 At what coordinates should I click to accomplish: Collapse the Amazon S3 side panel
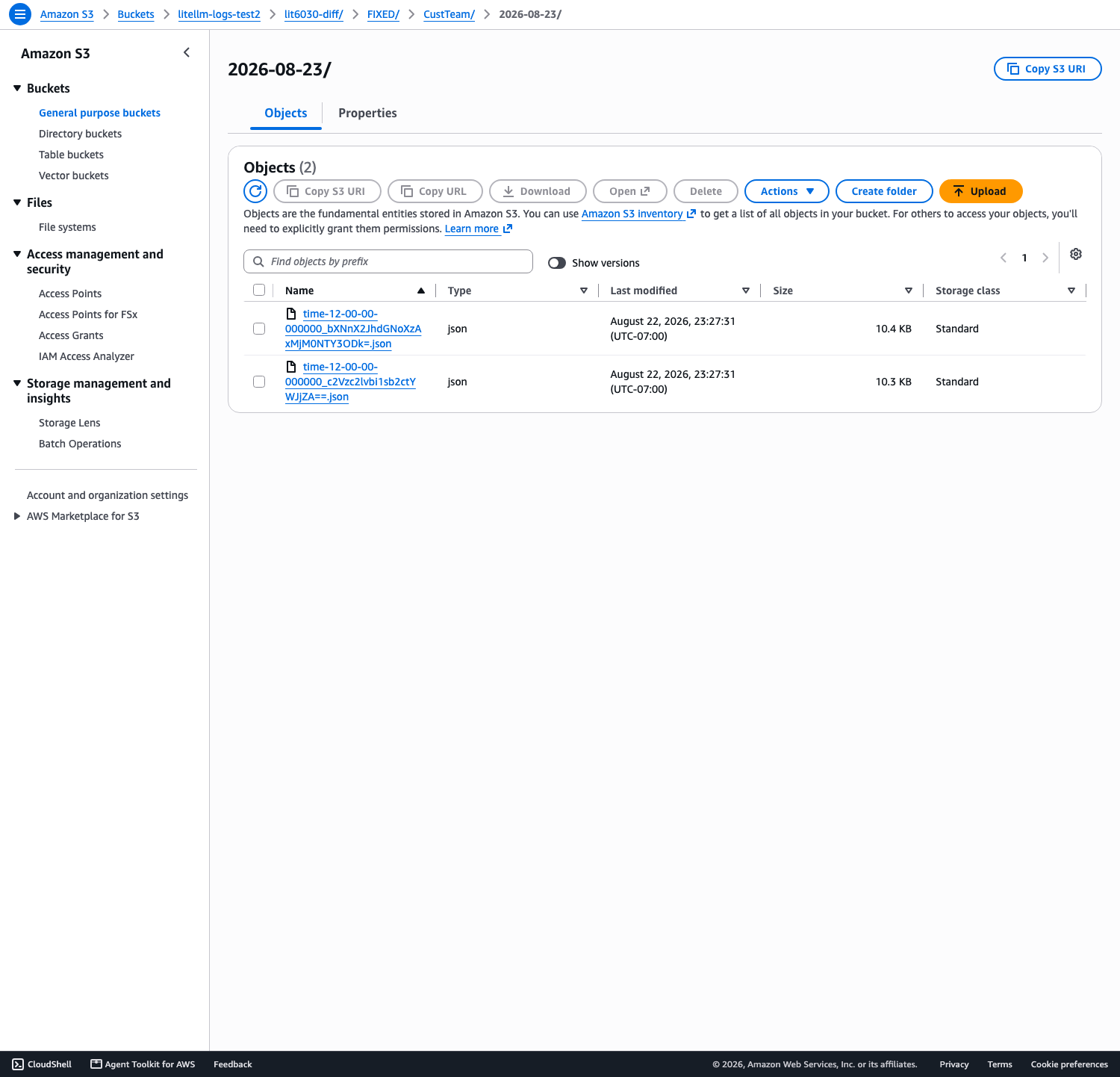click(187, 52)
